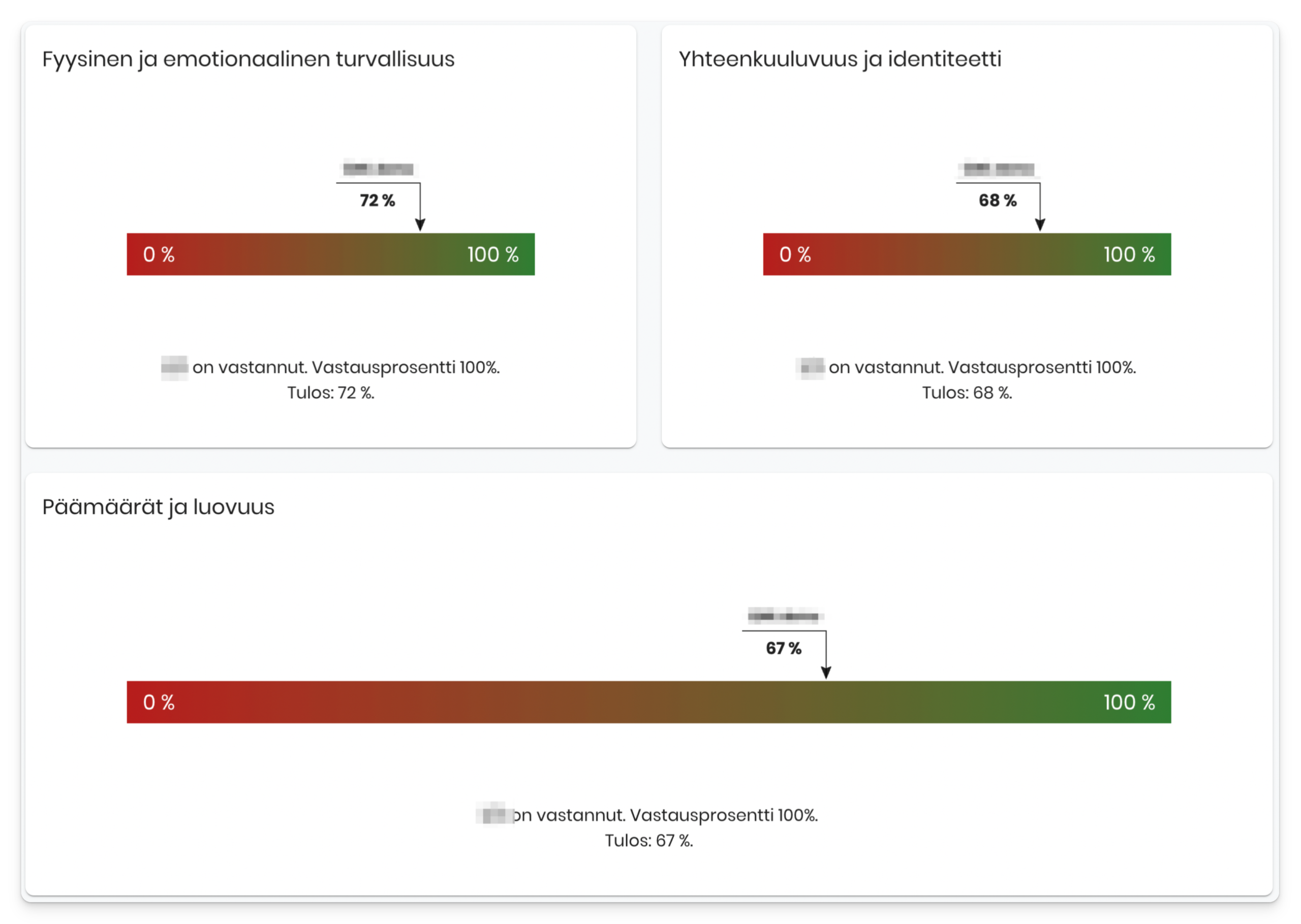Click the "Tulos: 67 %." result text

click(649, 840)
